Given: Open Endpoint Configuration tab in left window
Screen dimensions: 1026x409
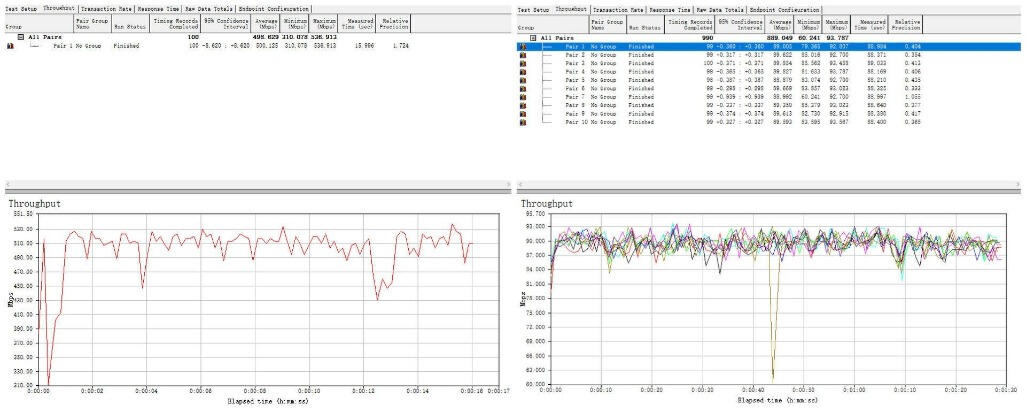Looking at the screenshot, I should (x=274, y=9).
